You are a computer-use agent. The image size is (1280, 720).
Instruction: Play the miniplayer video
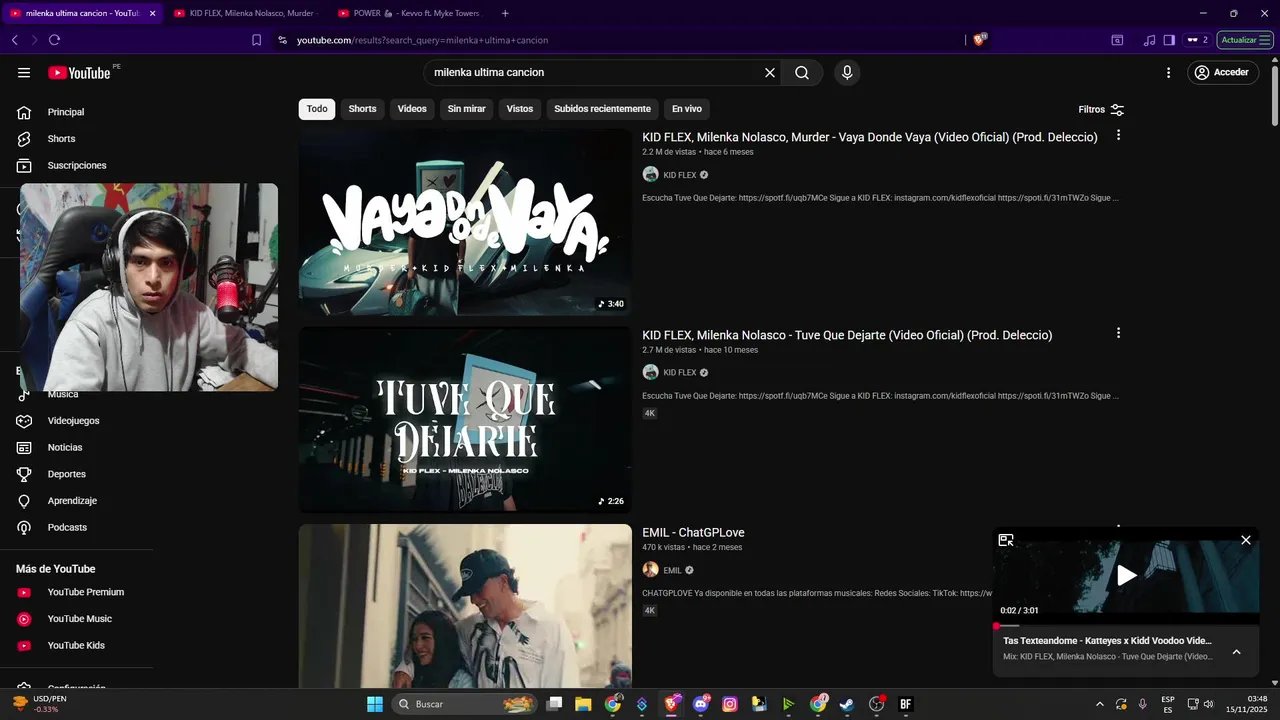coord(1126,575)
